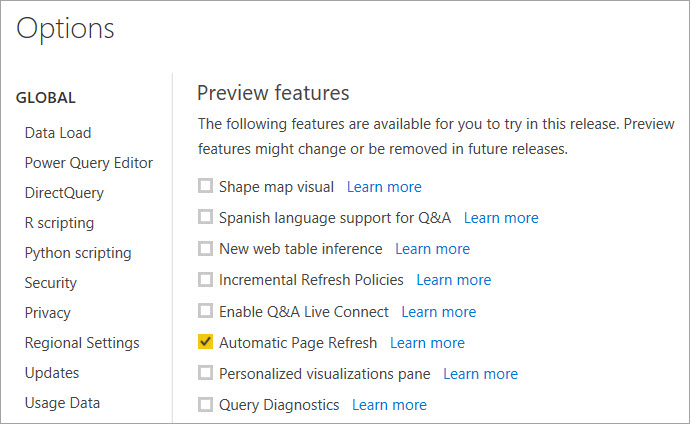Open the Data Load settings
The height and width of the screenshot is (424, 690).
[58, 133]
